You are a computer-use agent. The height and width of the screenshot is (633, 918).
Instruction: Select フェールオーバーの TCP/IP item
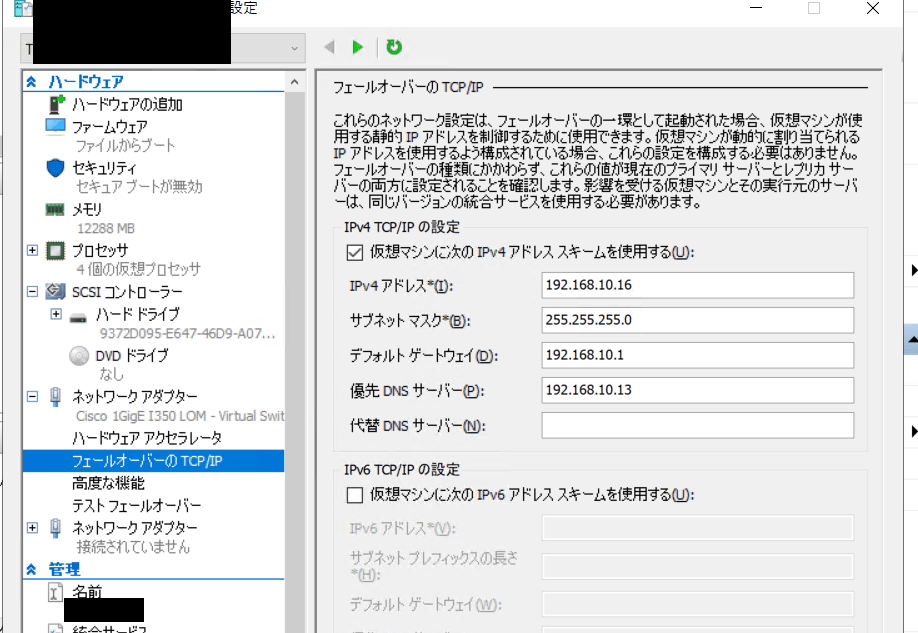pyautogui.click(x=153, y=461)
